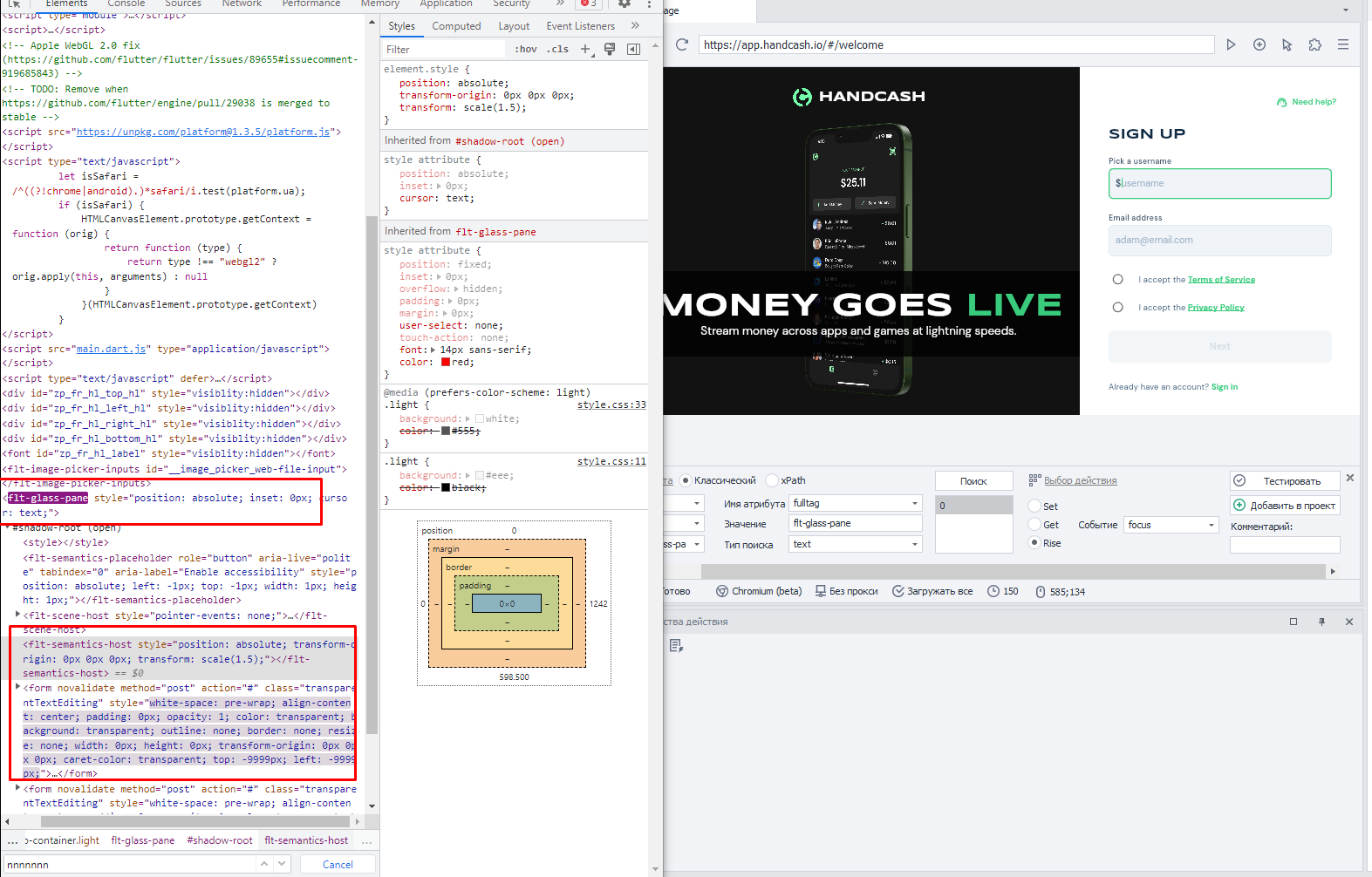Select the Set action radio
This screenshot has width=1372, height=877.
pos(1034,506)
